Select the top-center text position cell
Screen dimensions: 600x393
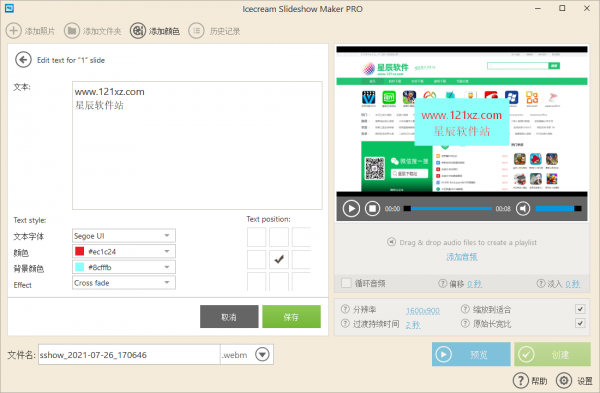click(279, 237)
